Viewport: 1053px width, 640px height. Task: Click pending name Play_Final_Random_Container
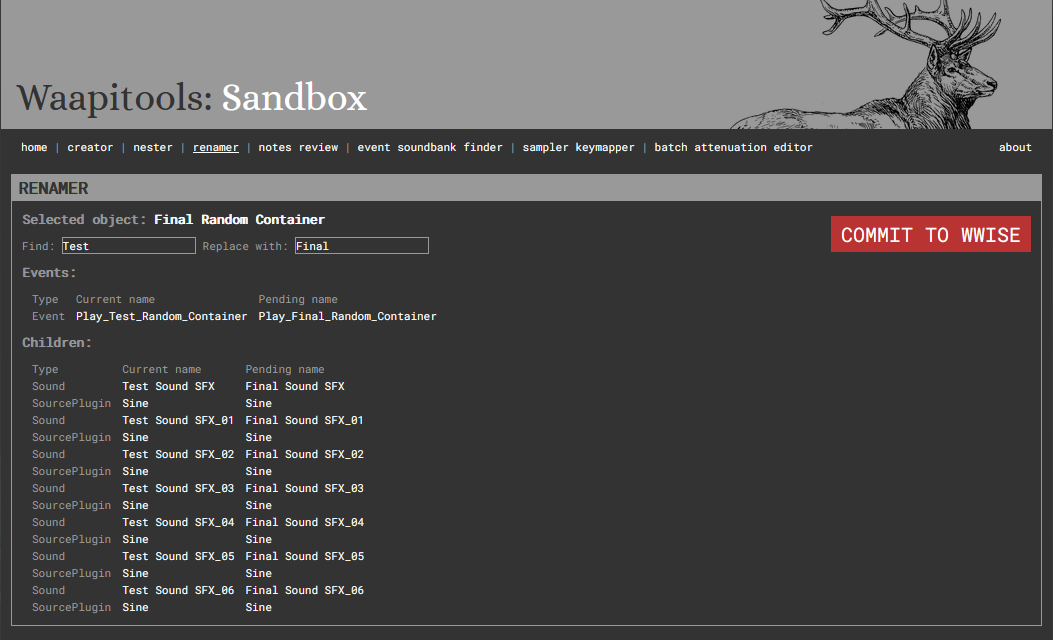click(347, 316)
